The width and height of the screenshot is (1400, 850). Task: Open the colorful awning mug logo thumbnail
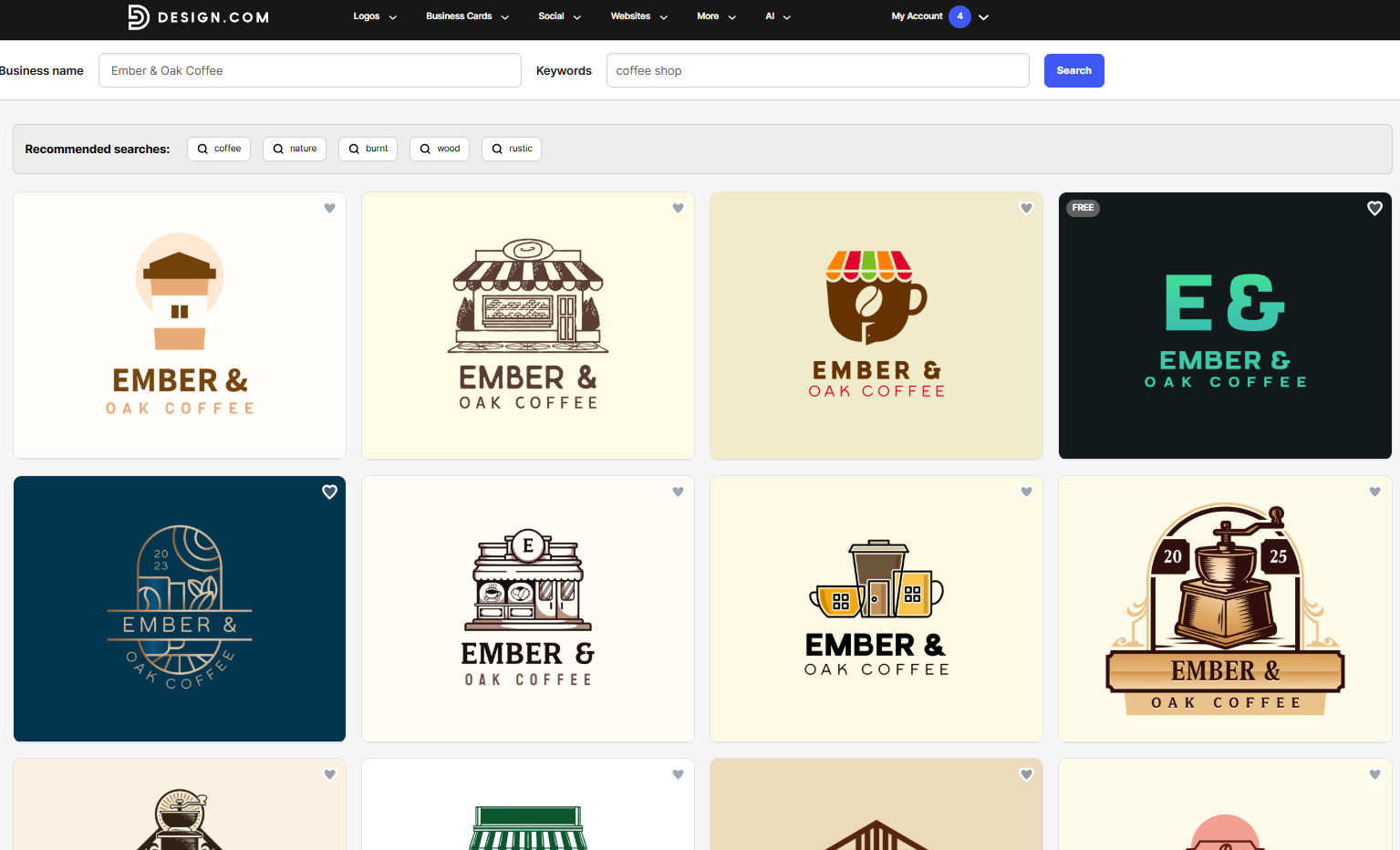coord(876,326)
